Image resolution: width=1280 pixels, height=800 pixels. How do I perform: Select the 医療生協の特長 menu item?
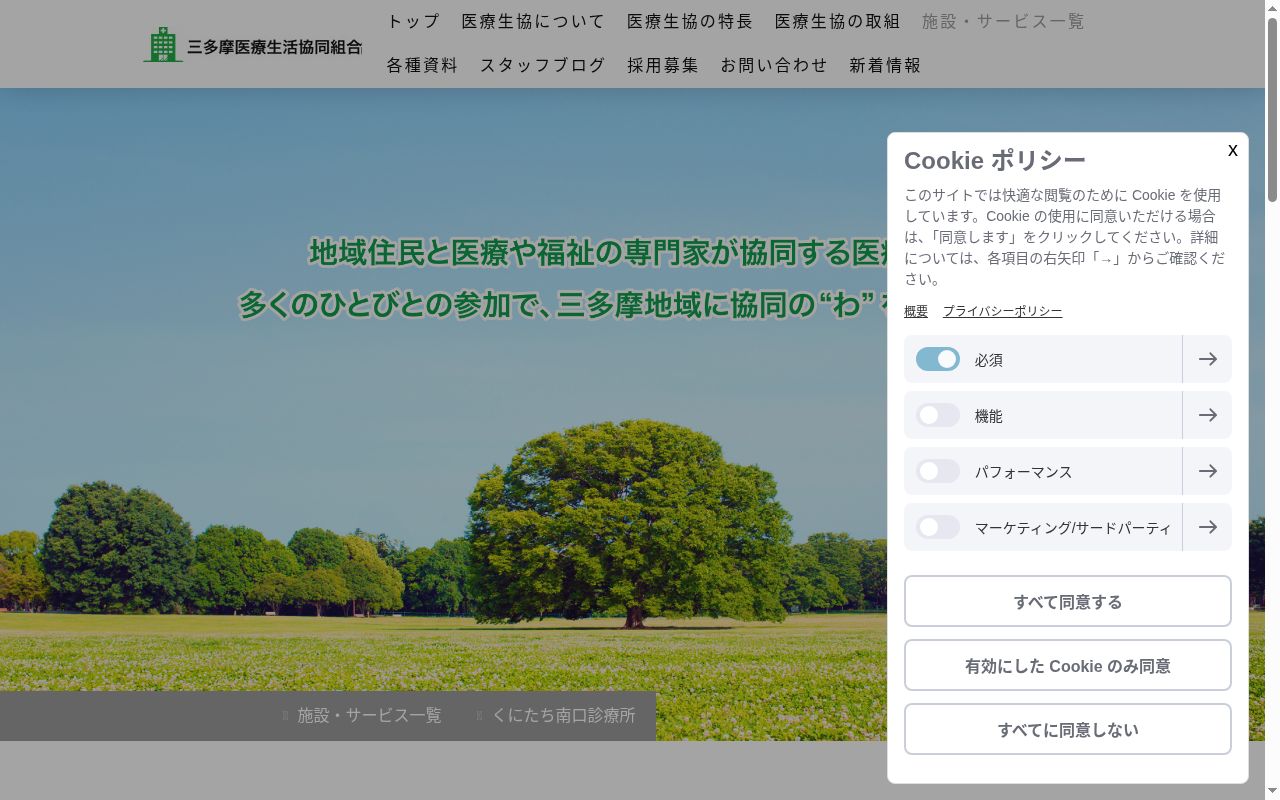point(690,21)
